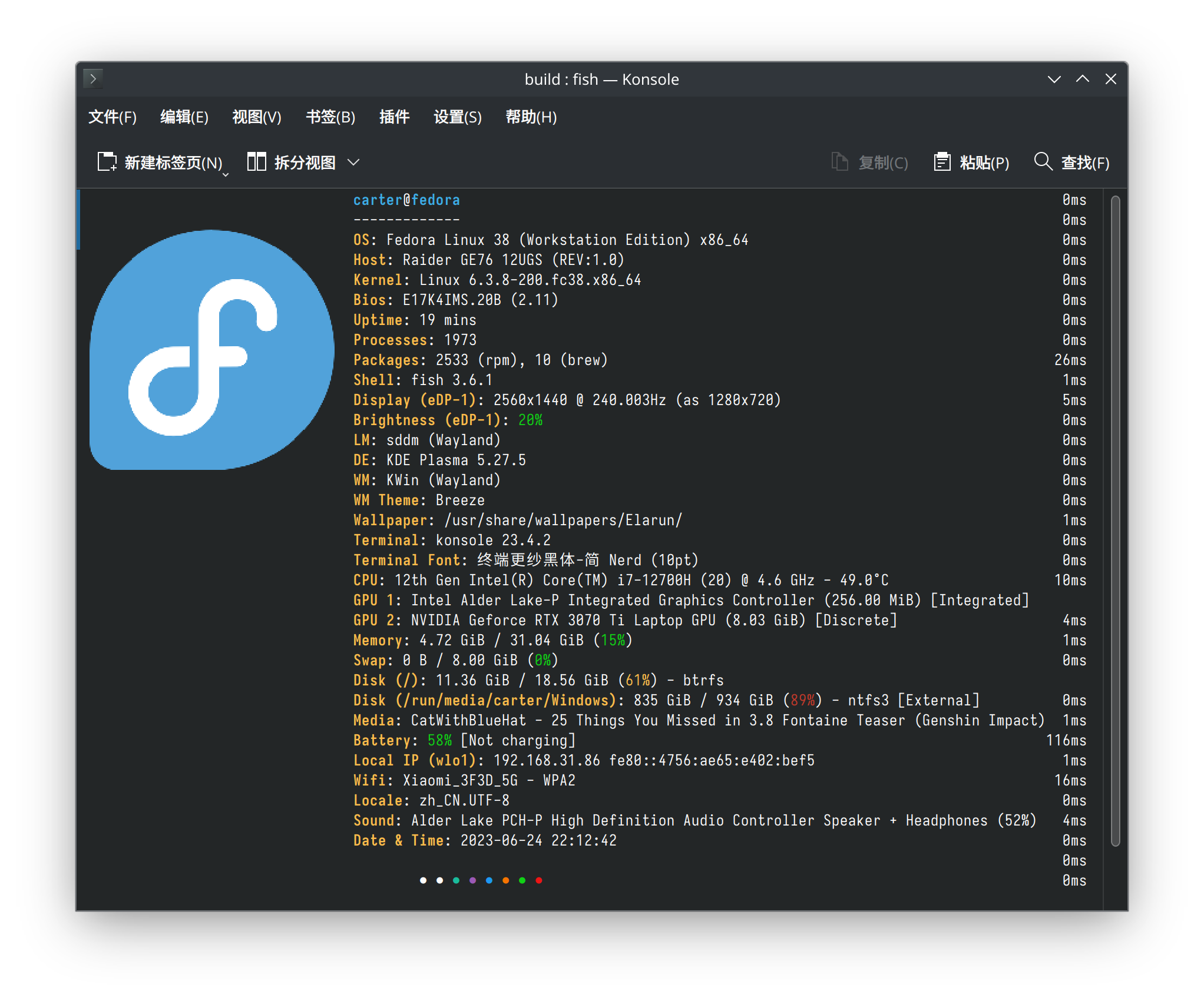Open the 设置 menu
Viewport: 1204px width, 1001px height.
457,117
